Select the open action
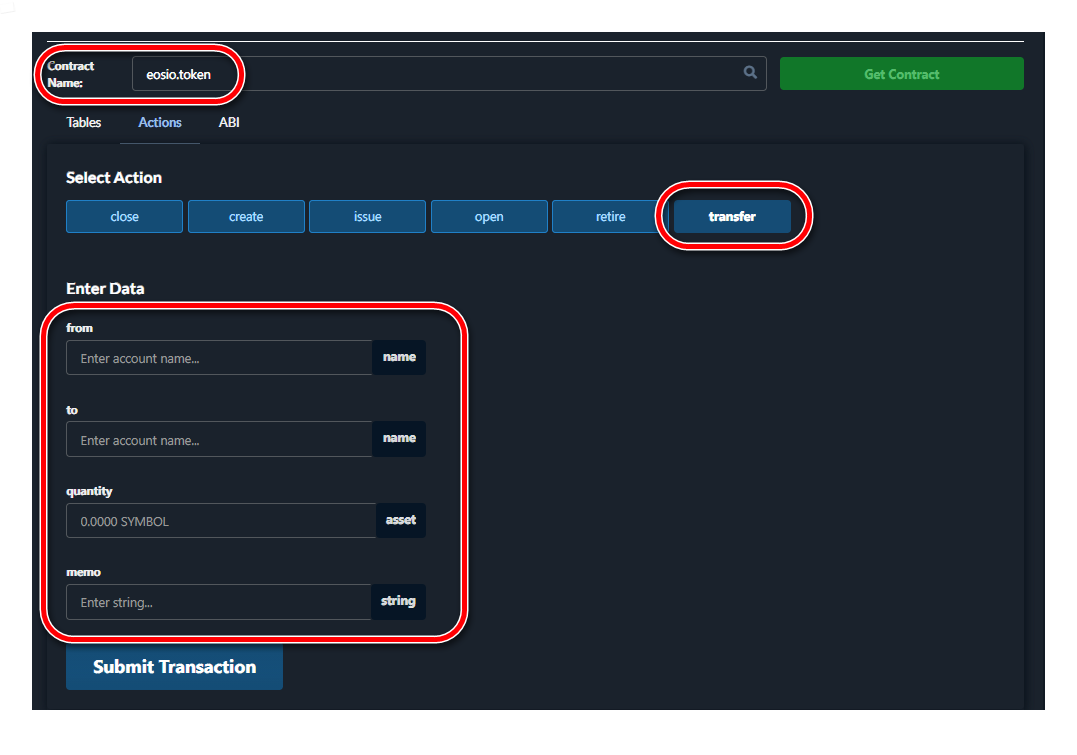This screenshot has width=1077, height=755. pos(489,216)
